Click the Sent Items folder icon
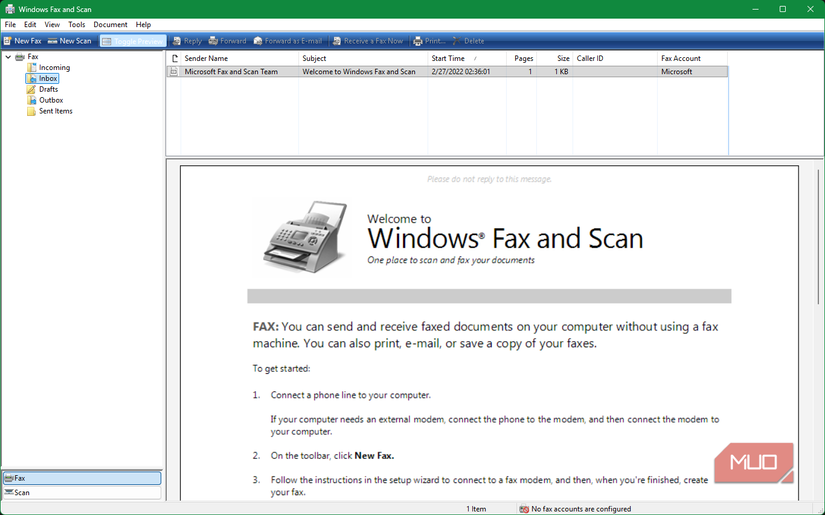This screenshot has height=515, width=825. click(32, 111)
